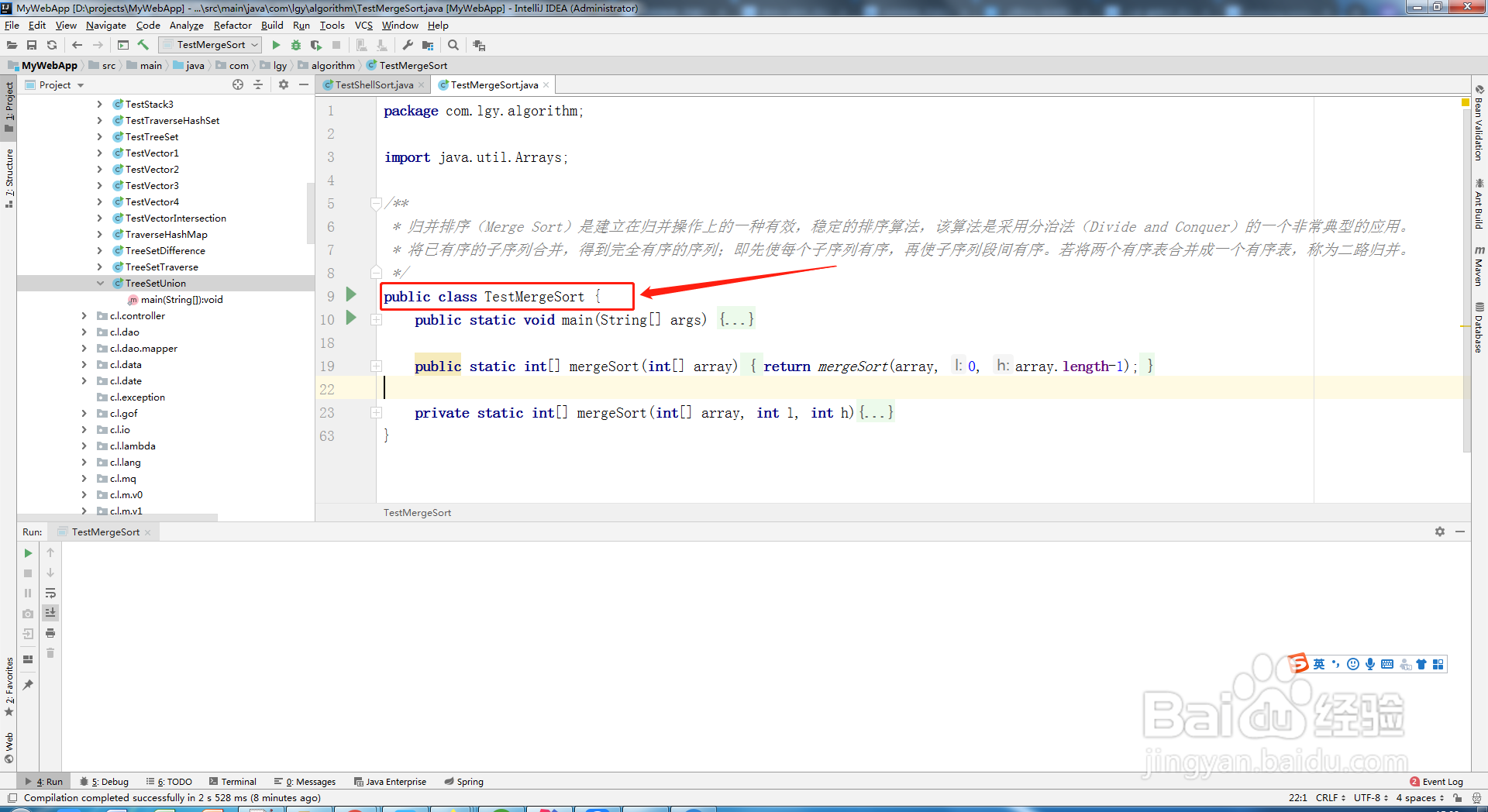
Task: Unfold the main method body
Action: [x=377, y=319]
